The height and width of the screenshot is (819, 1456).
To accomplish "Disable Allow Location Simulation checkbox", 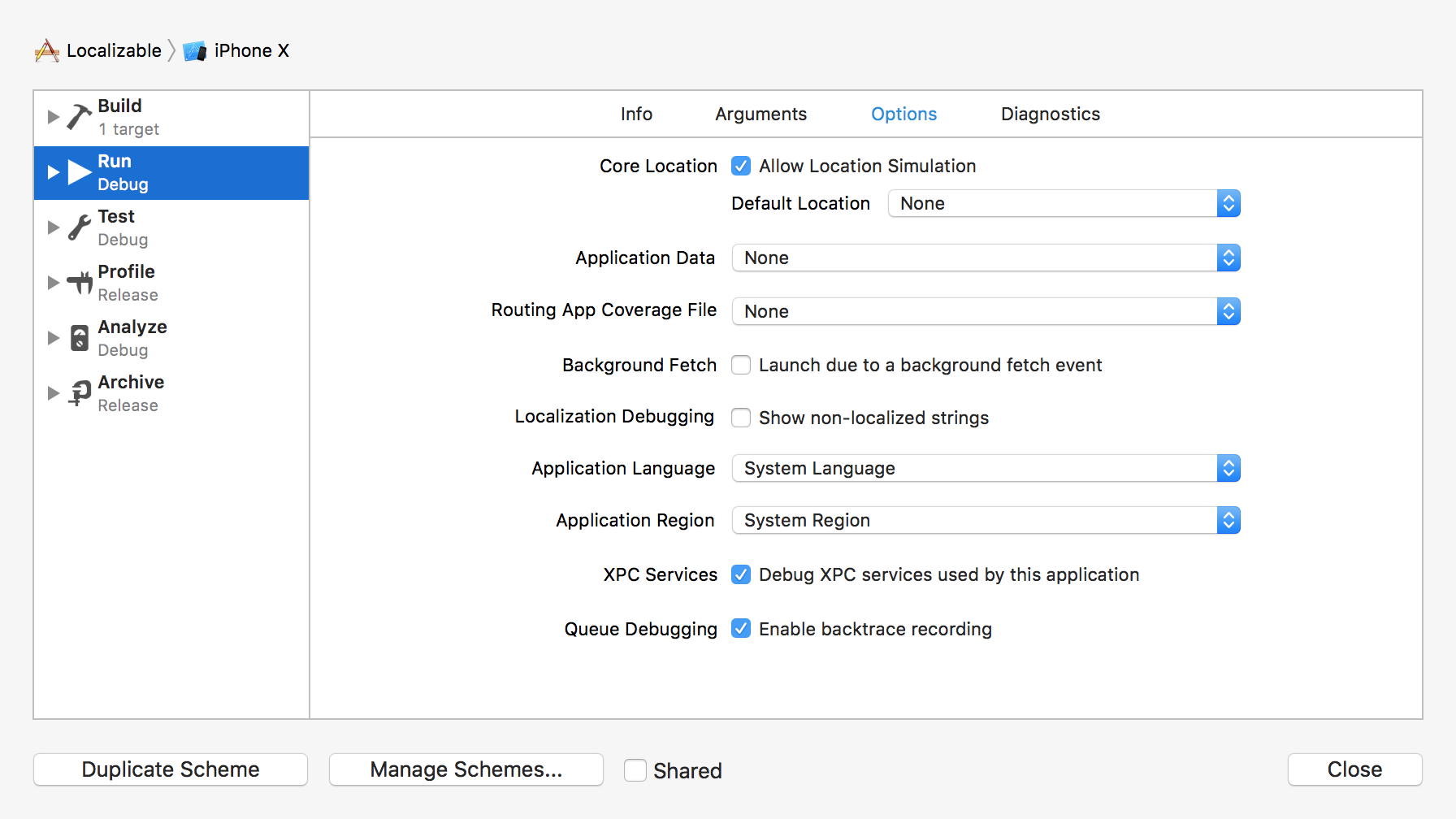I will coord(741,167).
